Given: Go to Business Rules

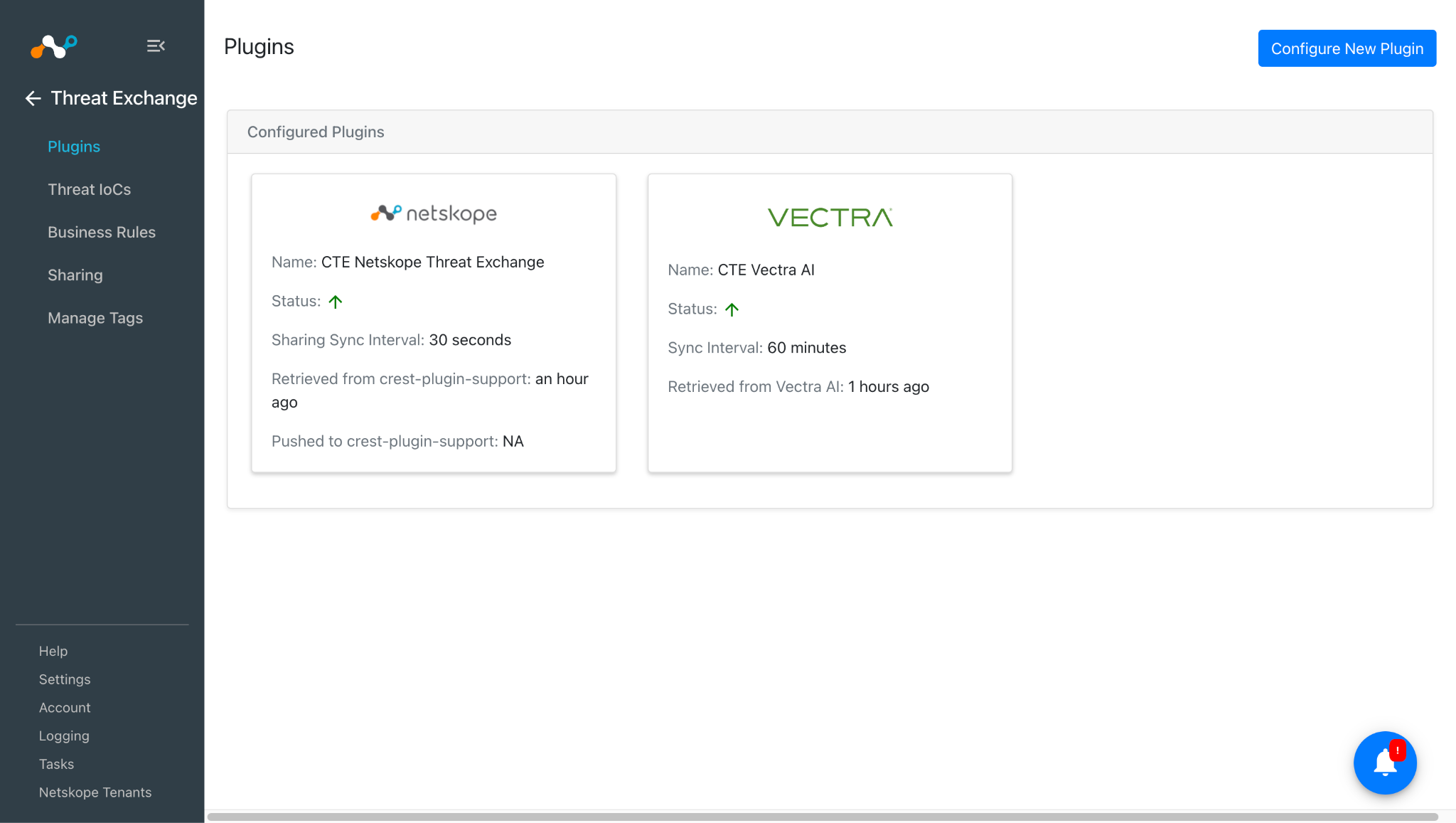Looking at the screenshot, I should pos(102,232).
